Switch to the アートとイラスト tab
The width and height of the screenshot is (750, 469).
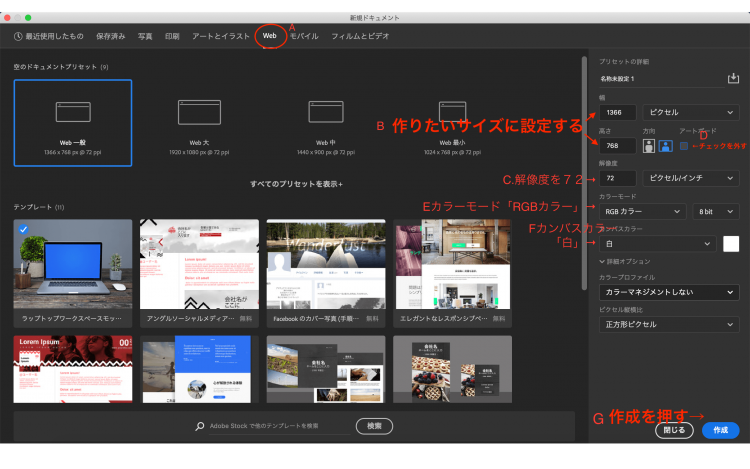(x=221, y=36)
